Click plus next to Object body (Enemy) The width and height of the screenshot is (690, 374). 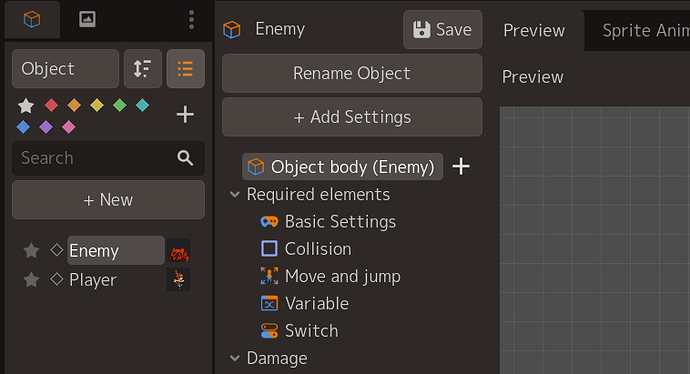point(461,166)
